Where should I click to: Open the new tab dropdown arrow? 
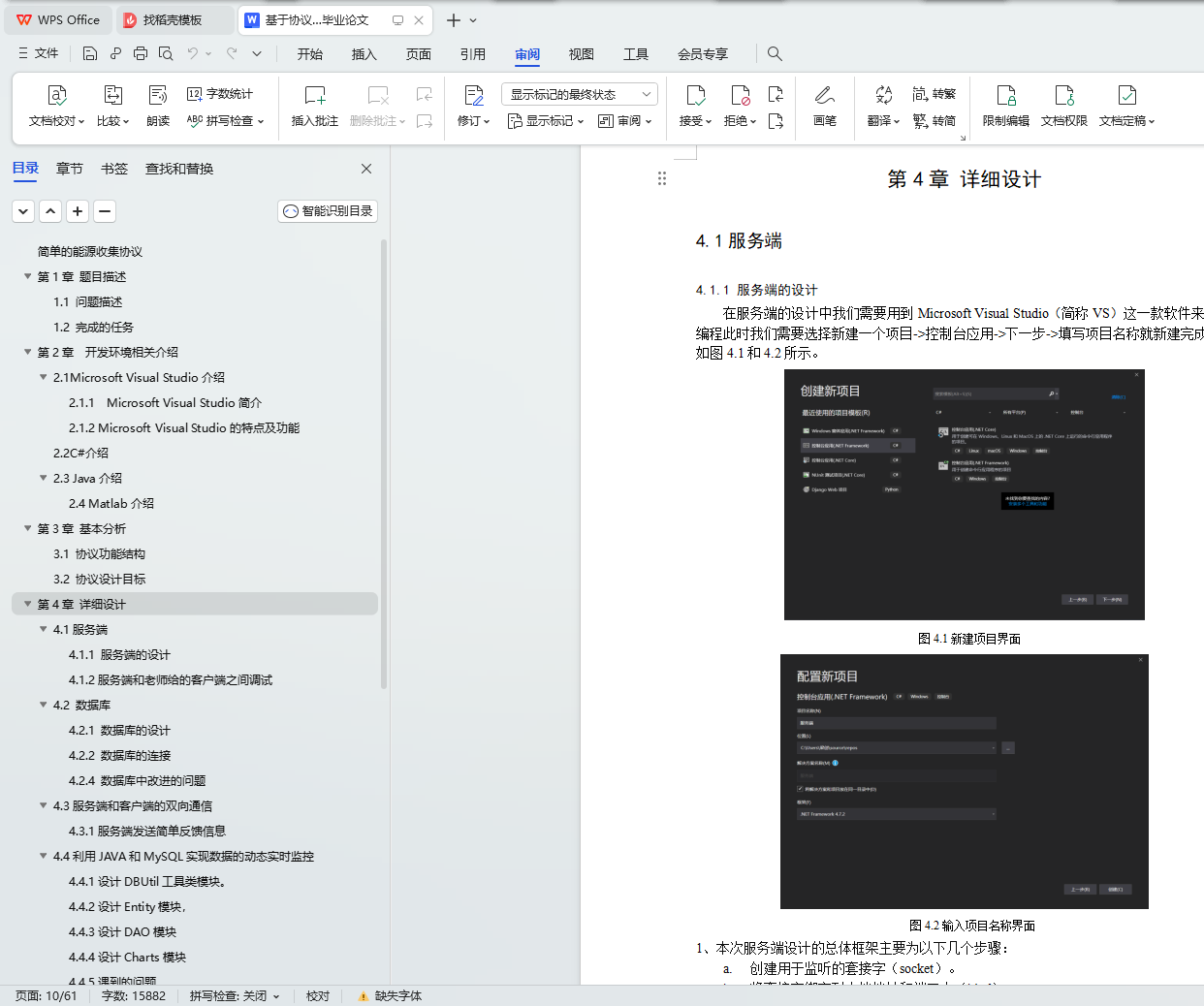coord(473,20)
